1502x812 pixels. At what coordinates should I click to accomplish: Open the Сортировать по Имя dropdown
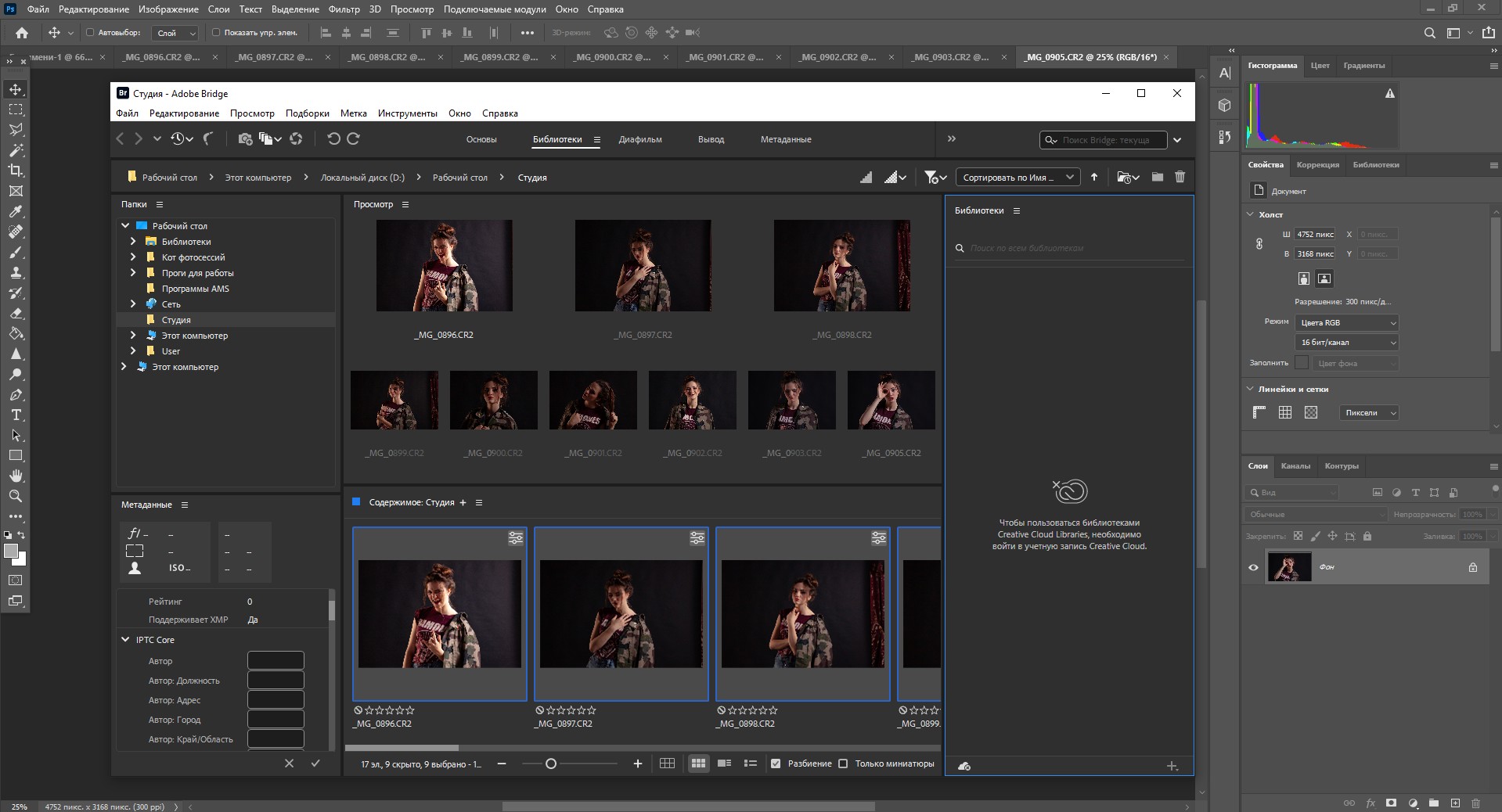[1017, 178]
